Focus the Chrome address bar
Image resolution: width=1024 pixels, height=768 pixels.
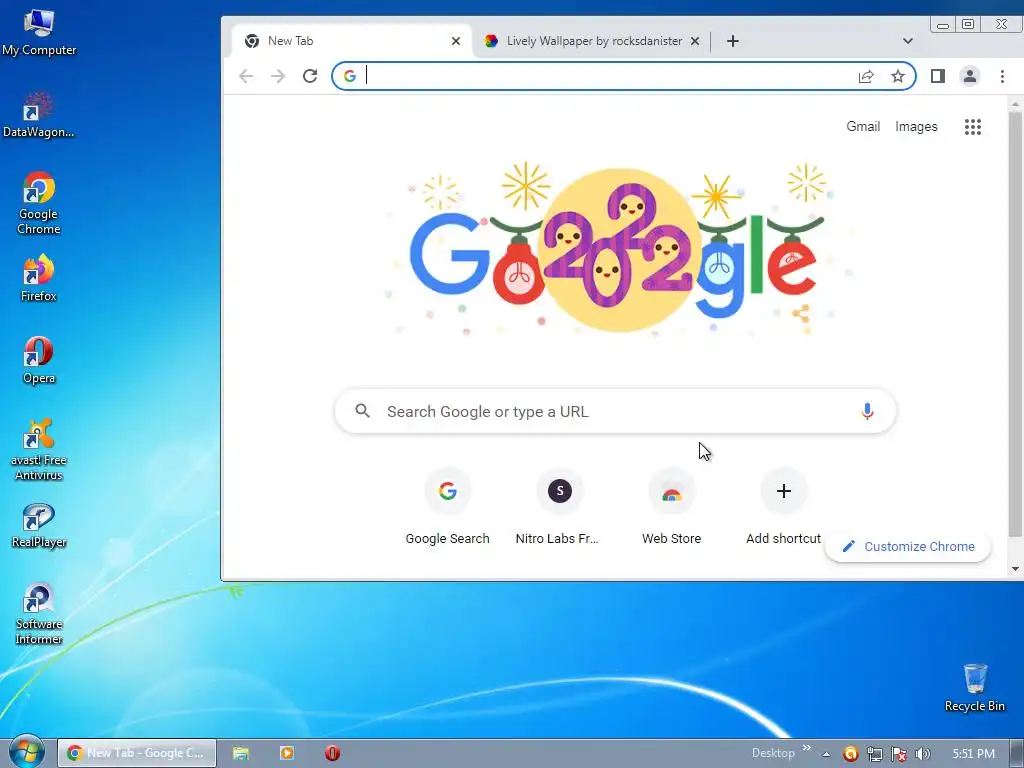(624, 76)
